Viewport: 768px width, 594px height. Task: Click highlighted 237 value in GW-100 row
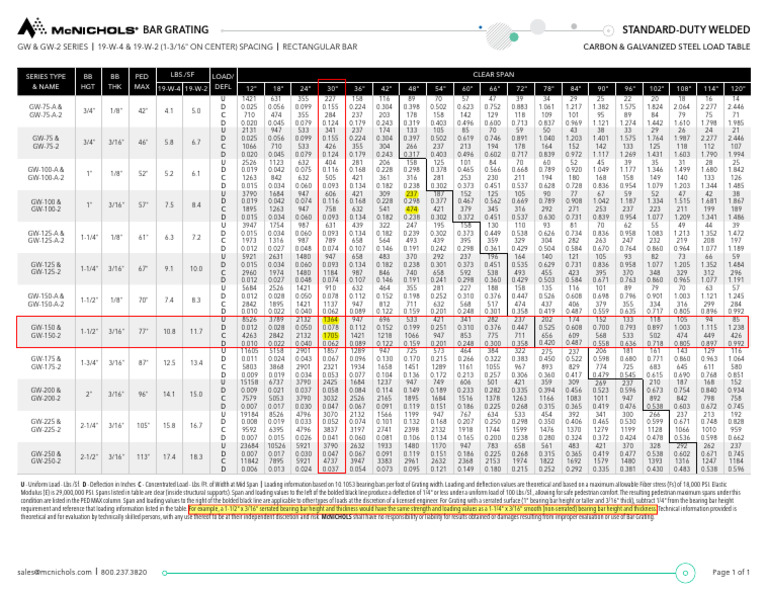412,194
